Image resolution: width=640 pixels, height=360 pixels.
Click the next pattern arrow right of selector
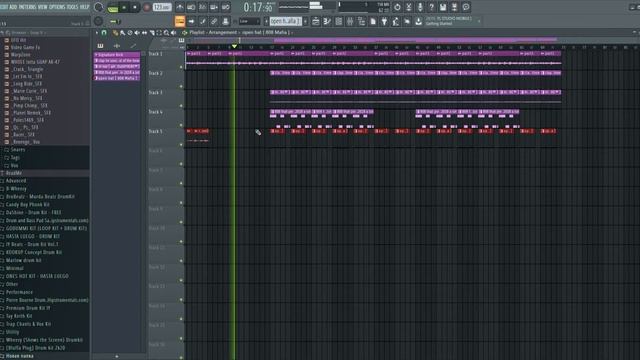click(x=305, y=21)
